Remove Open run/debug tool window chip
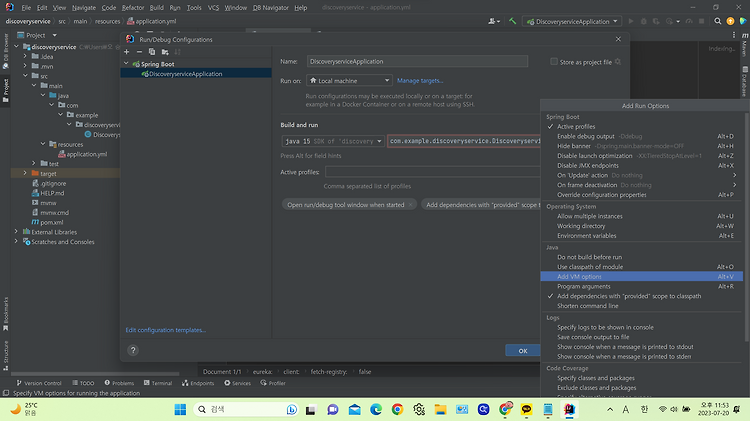 click(x=410, y=205)
